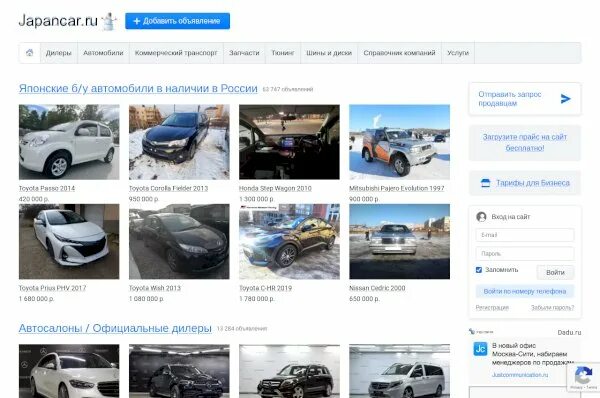This screenshot has height=398, width=600.
Task: Click Mitsubishi Pajero Evolution 1997 title link
Action: 396,188
